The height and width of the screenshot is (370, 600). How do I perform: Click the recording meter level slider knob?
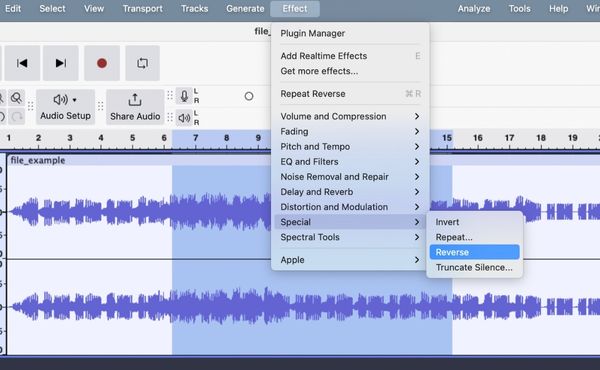pyautogui.click(x=249, y=96)
